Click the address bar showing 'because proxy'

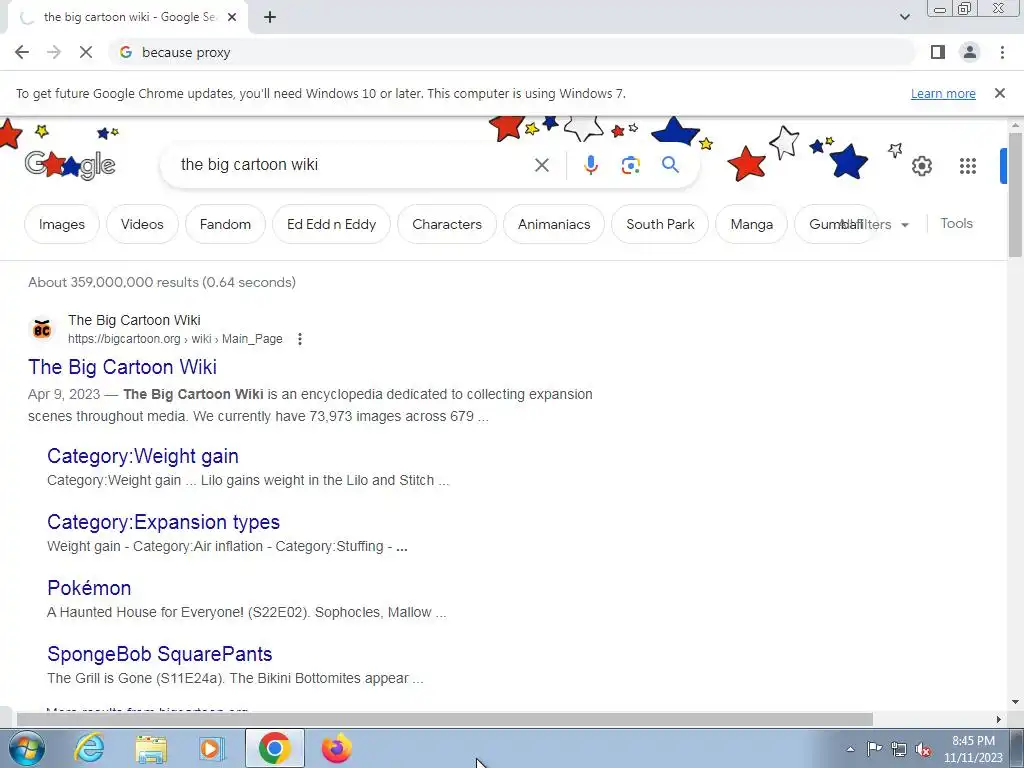pyautogui.click(x=513, y=52)
